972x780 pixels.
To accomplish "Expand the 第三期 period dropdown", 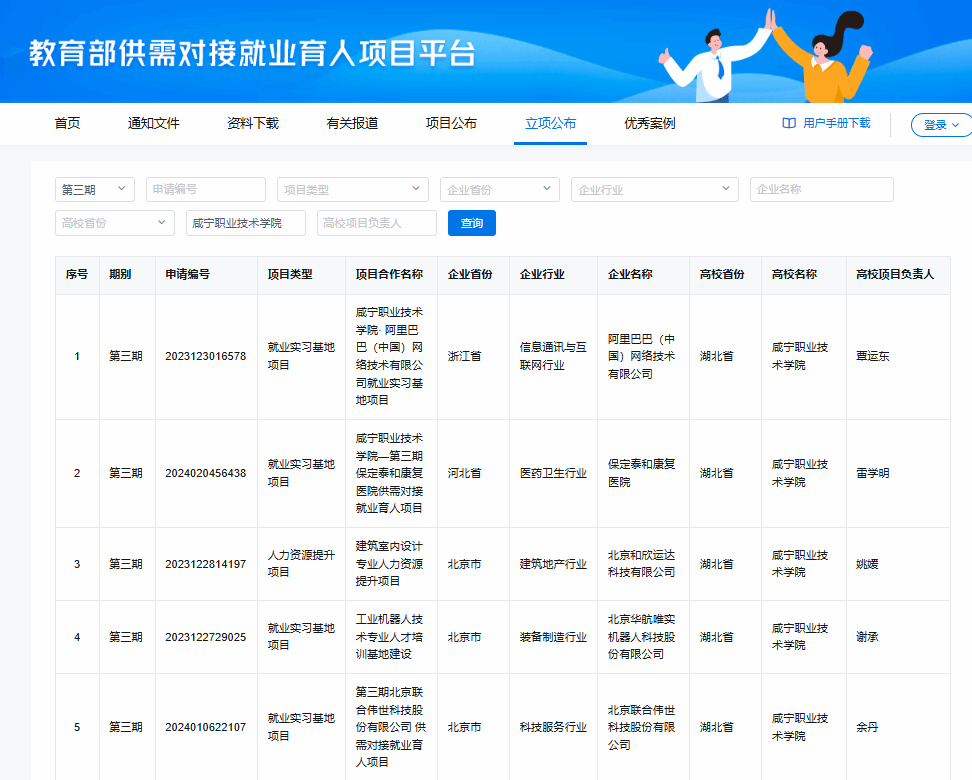I will pos(95,190).
